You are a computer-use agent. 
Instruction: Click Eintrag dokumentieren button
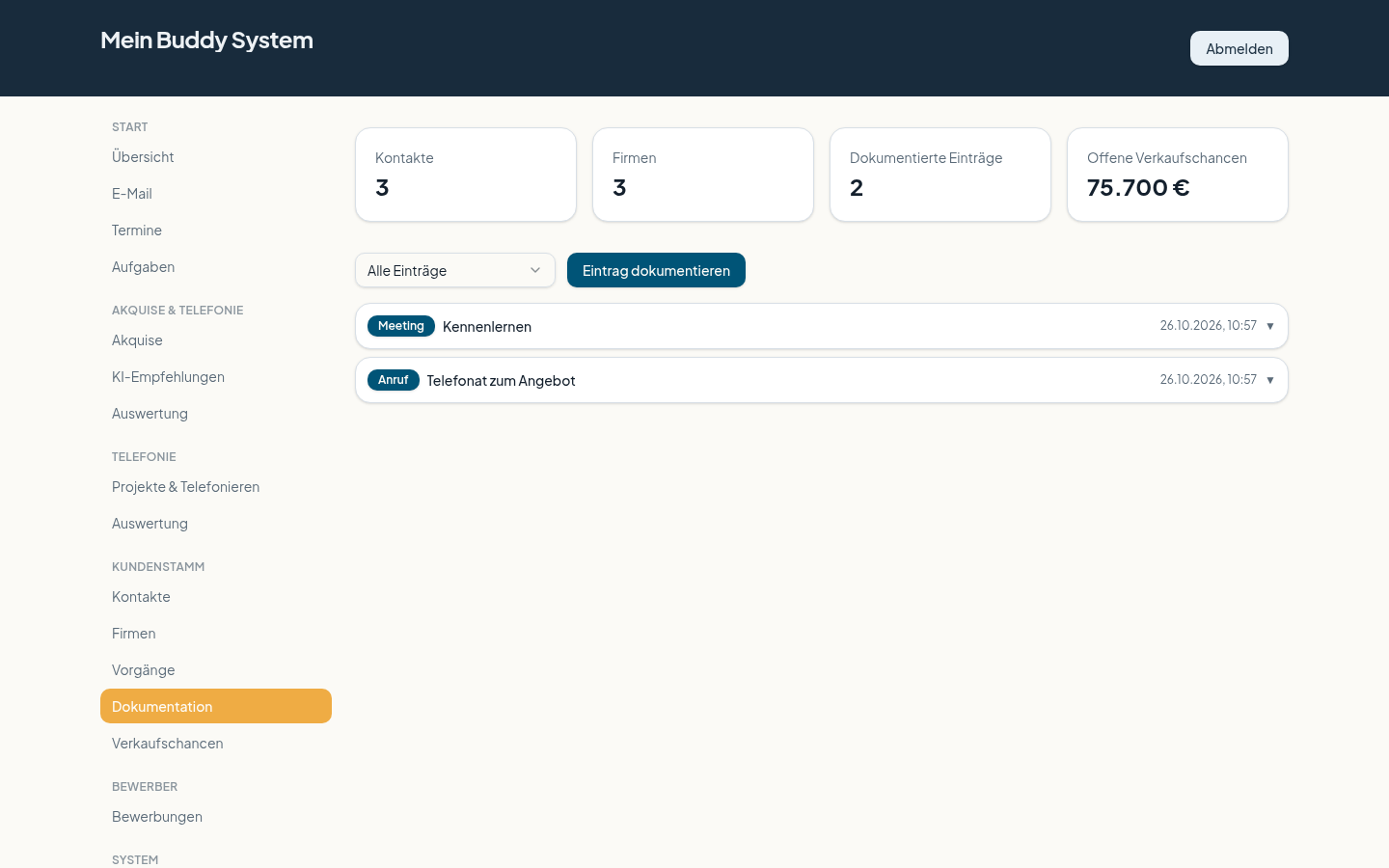656,270
